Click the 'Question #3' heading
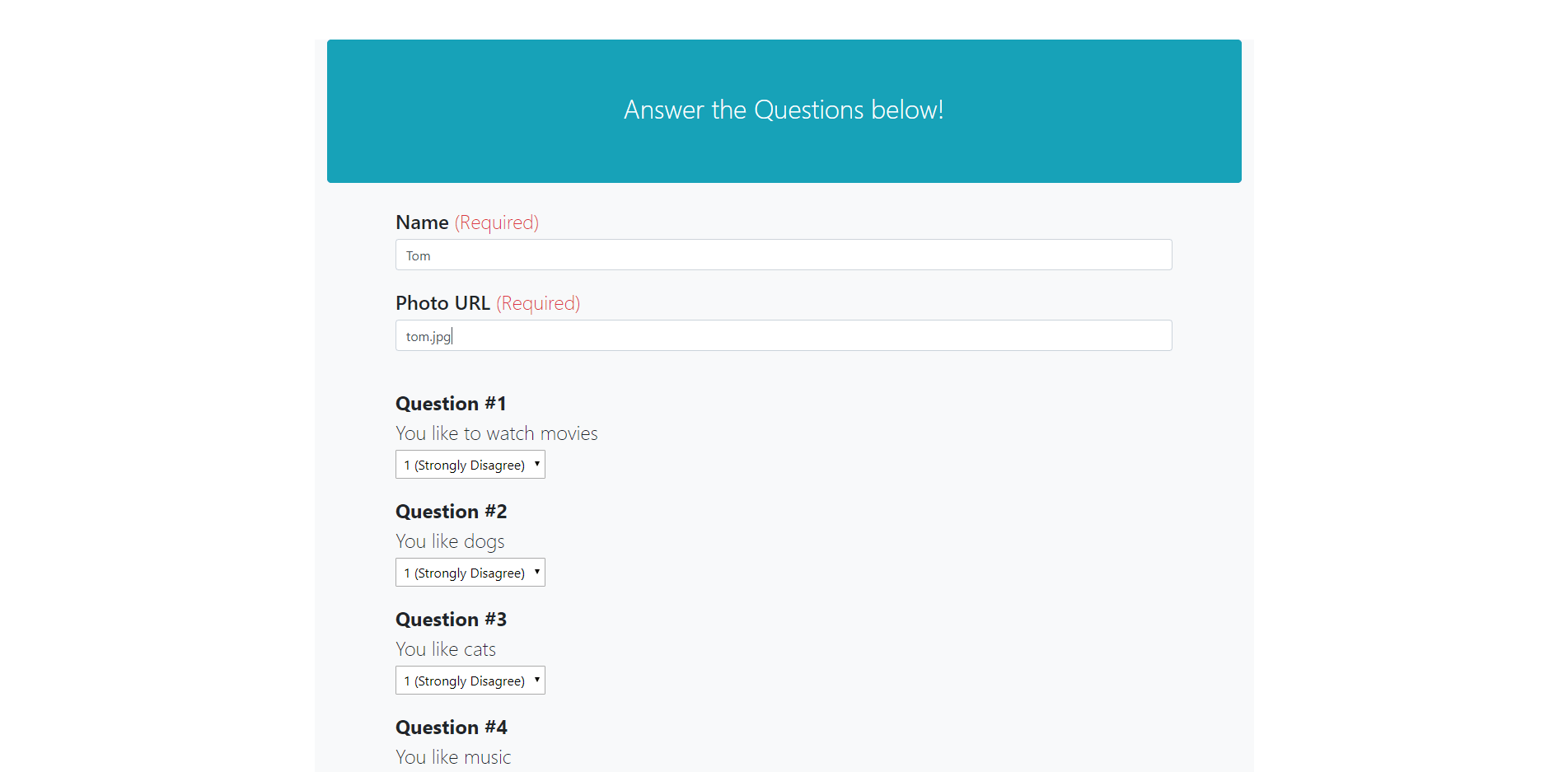 [451, 620]
